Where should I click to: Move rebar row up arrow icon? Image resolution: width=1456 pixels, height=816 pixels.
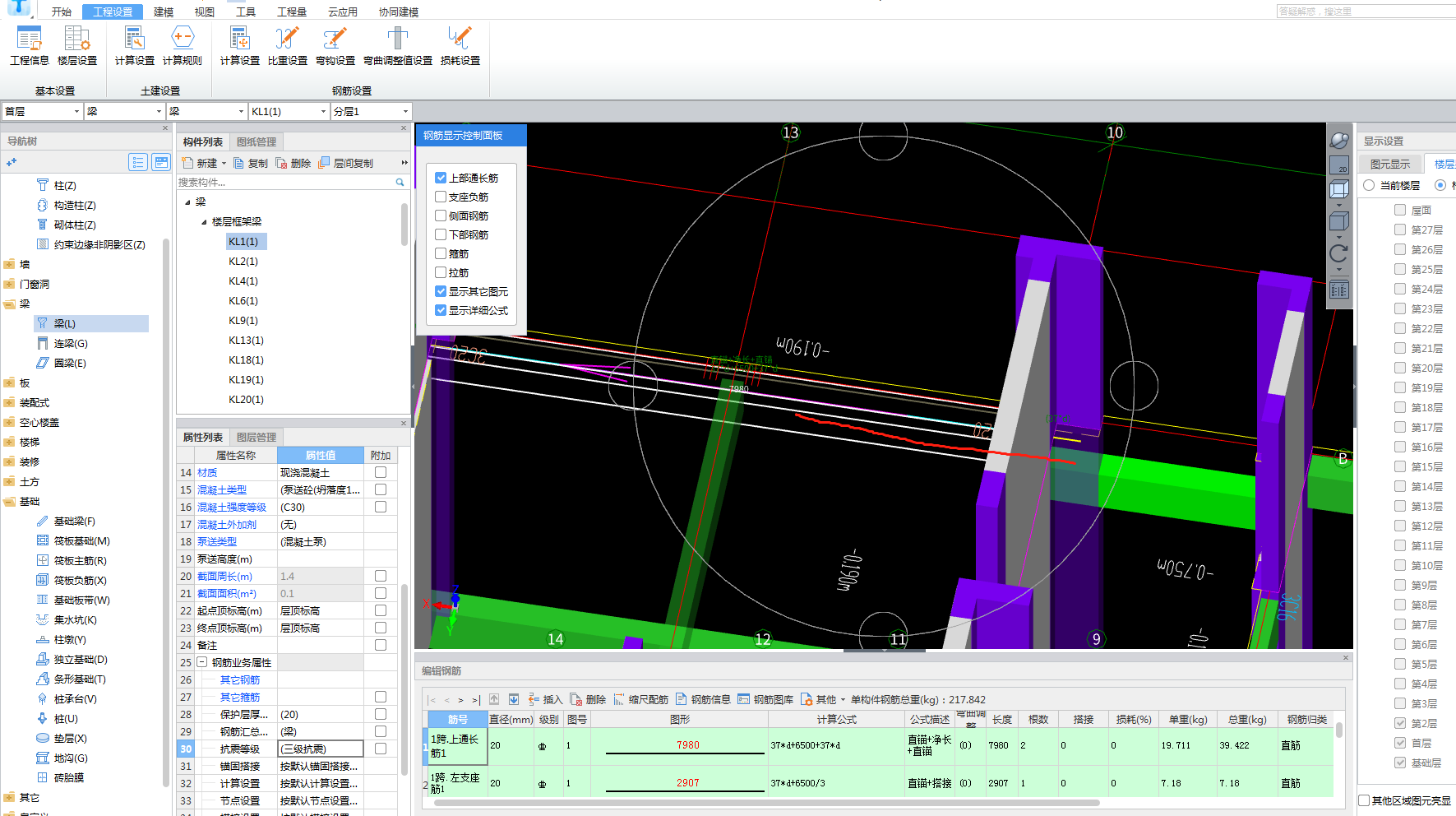coord(494,699)
